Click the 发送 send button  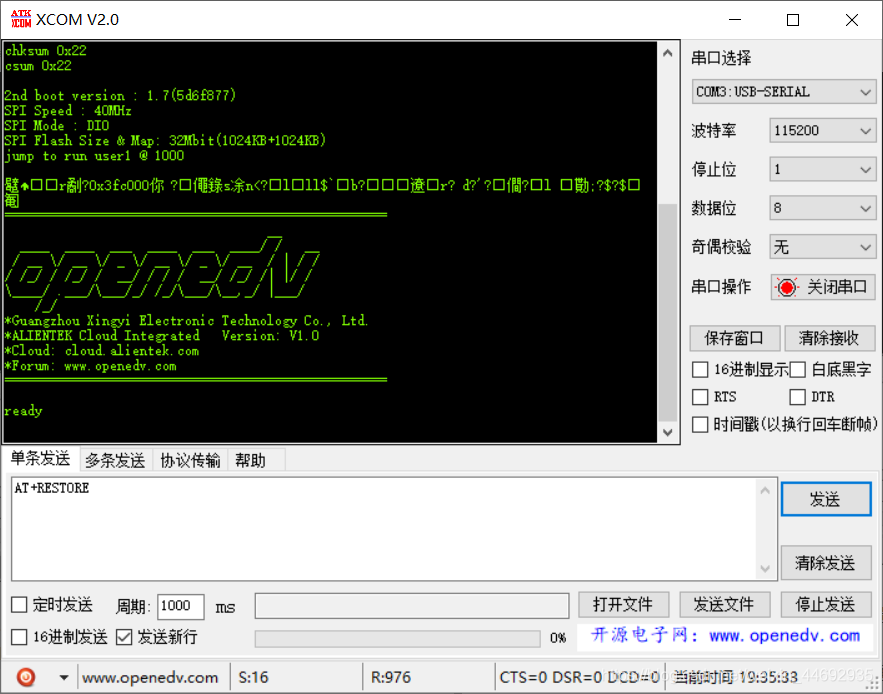pyautogui.click(x=826, y=499)
